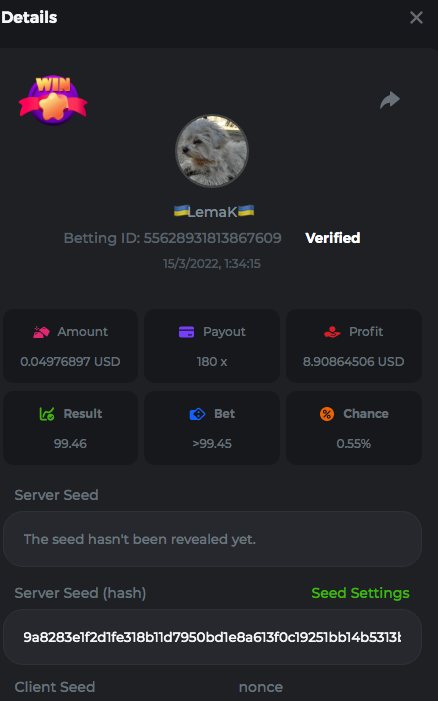Open Seed Settings link

coord(360,593)
